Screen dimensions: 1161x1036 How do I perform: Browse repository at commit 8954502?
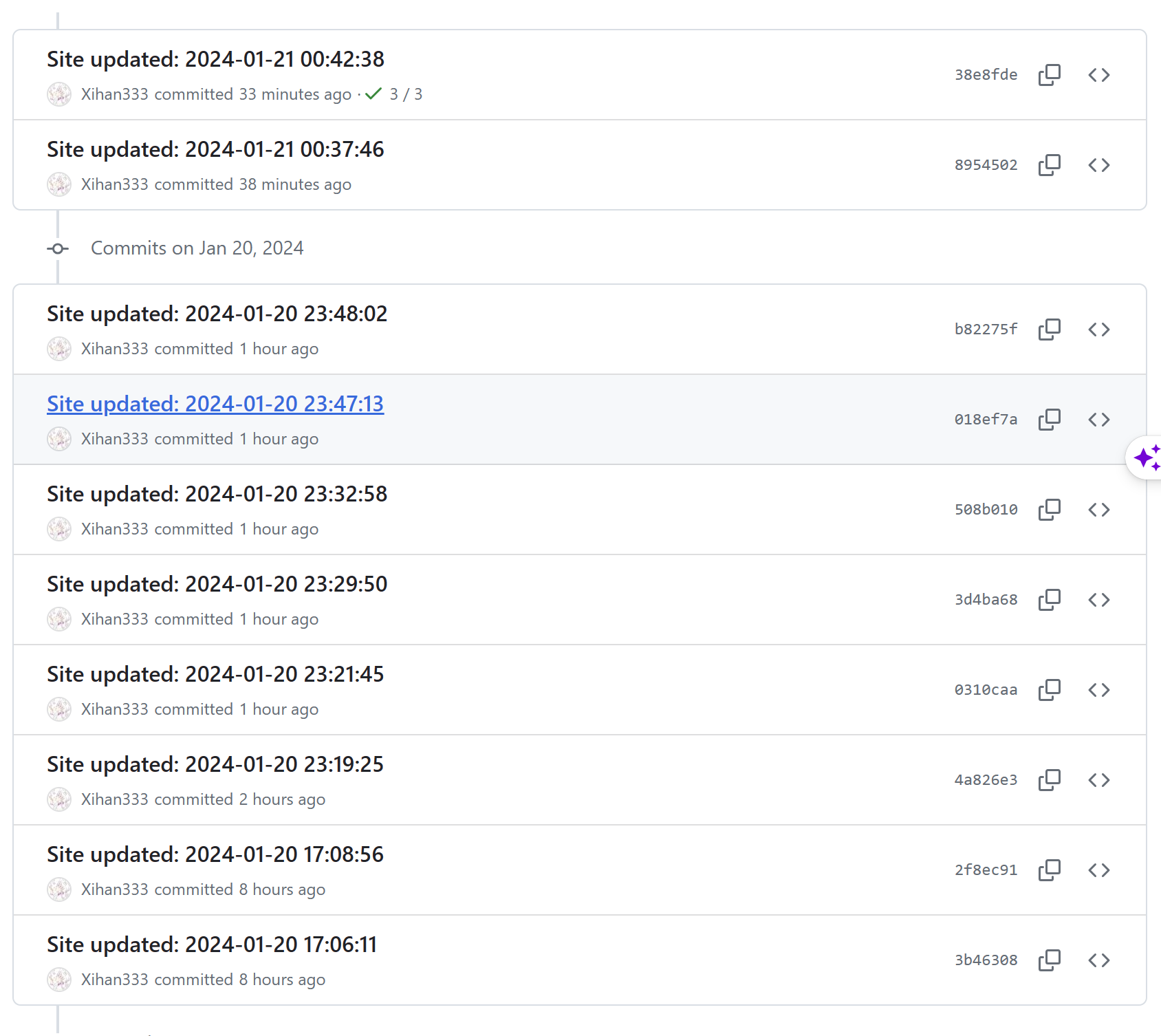coord(1099,164)
